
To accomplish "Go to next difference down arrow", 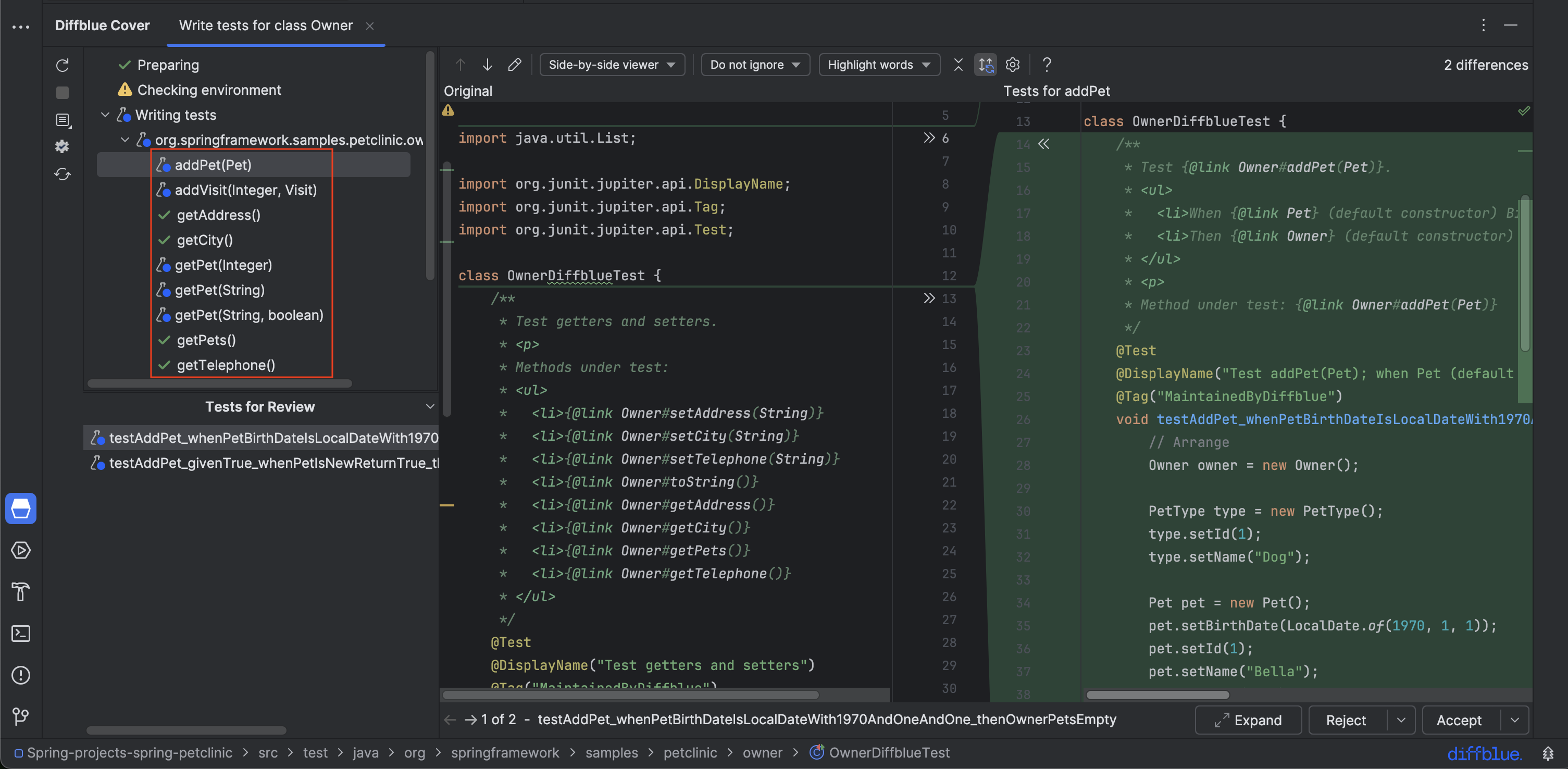I will click(x=487, y=65).
